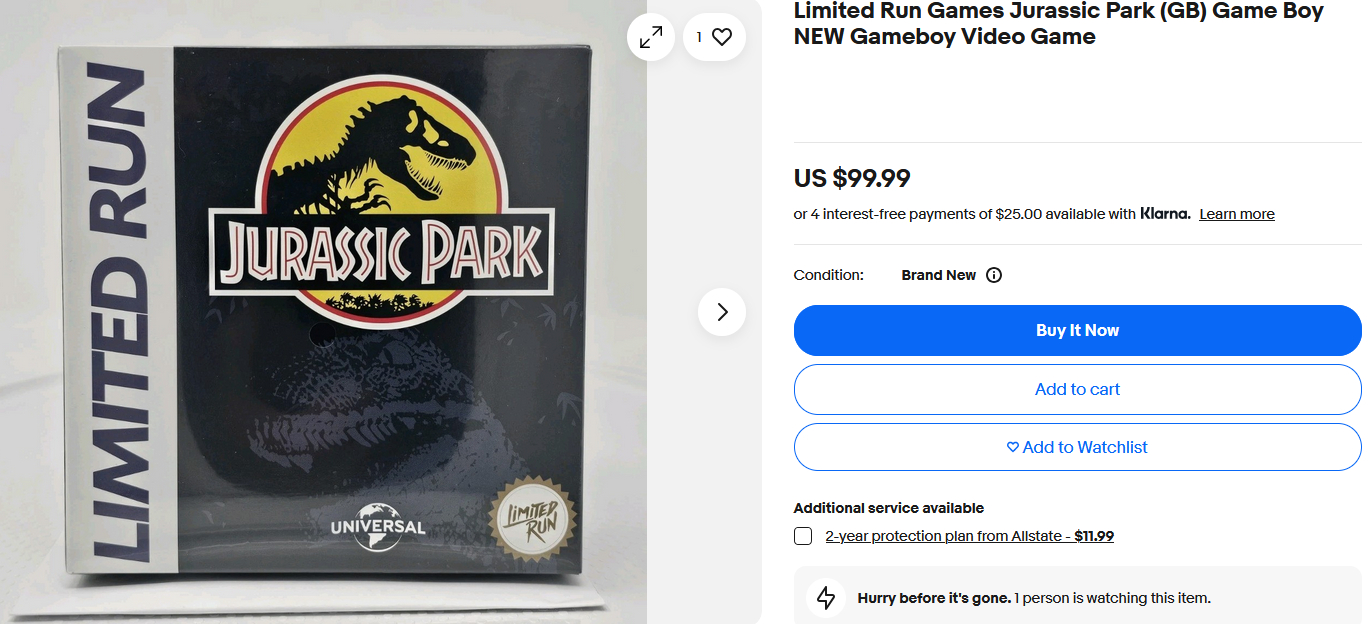The image size is (1370, 624).
Task: Click the Klarna logo
Action: [1165, 213]
